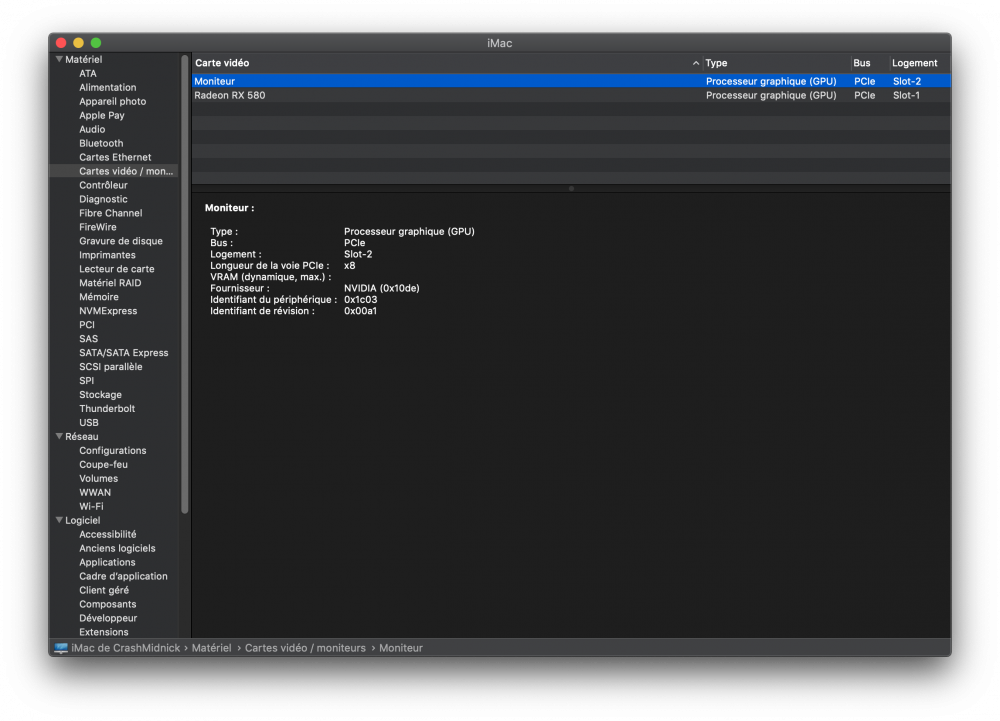Image resolution: width=1000 pixels, height=721 pixels.
Task: Click the sort arrow in Carte vidéo header
Action: pyautogui.click(x=695, y=63)
